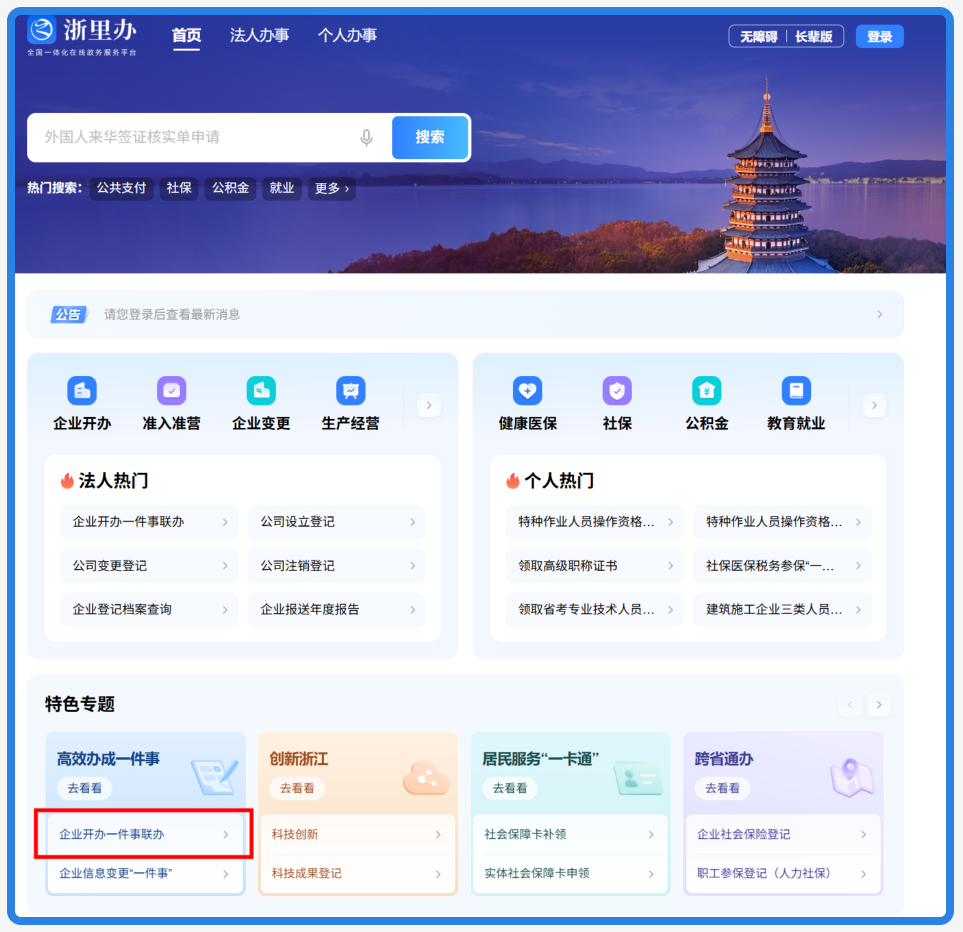Open the 健康医保 icon
Screen dimensions: 963x932
click(x=528, y=390)
